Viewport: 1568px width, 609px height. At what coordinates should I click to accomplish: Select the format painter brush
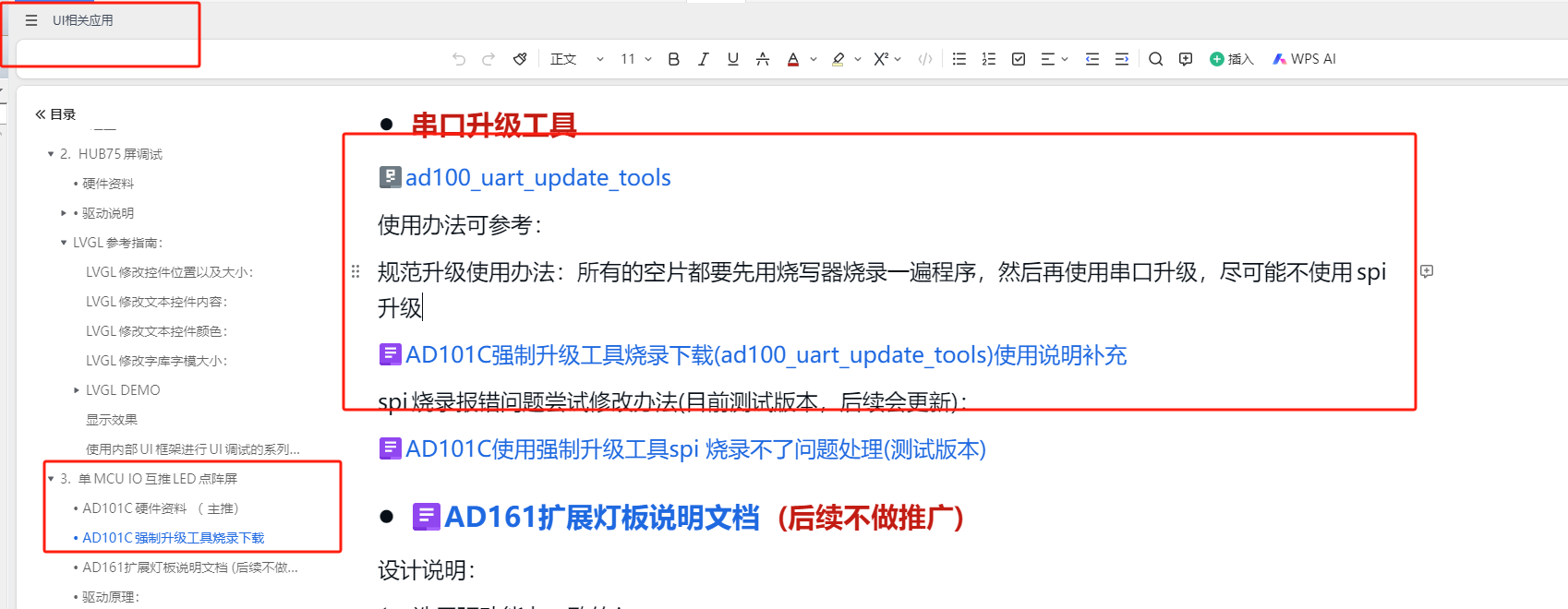click(520, 59)
